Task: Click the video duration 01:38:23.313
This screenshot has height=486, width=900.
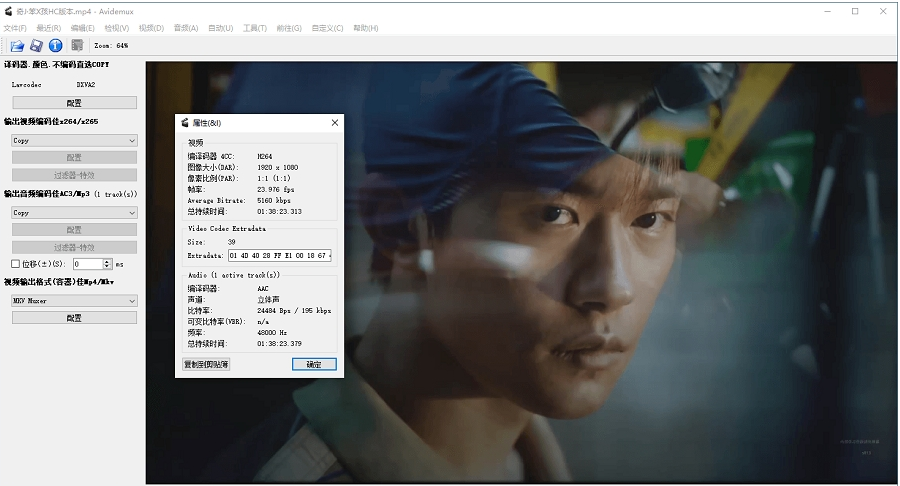Action: point(280,212)
